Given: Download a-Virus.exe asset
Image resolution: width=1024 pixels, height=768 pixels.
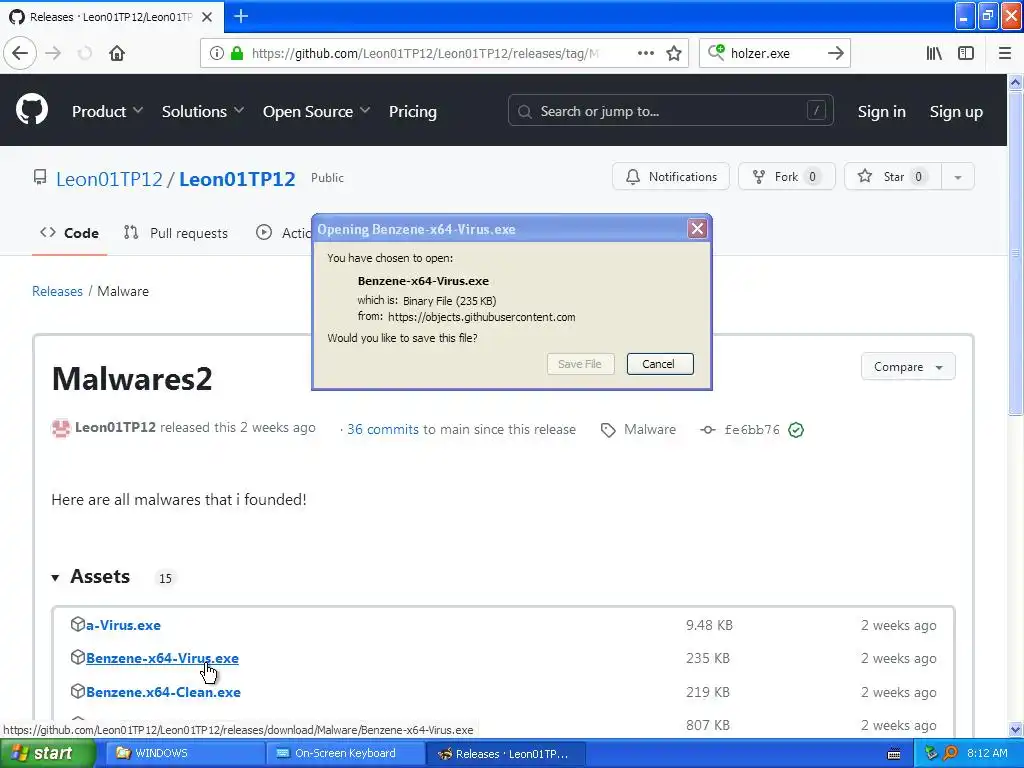Looking at the screenshot, I should pyautogui.click(x=123, y=625).
